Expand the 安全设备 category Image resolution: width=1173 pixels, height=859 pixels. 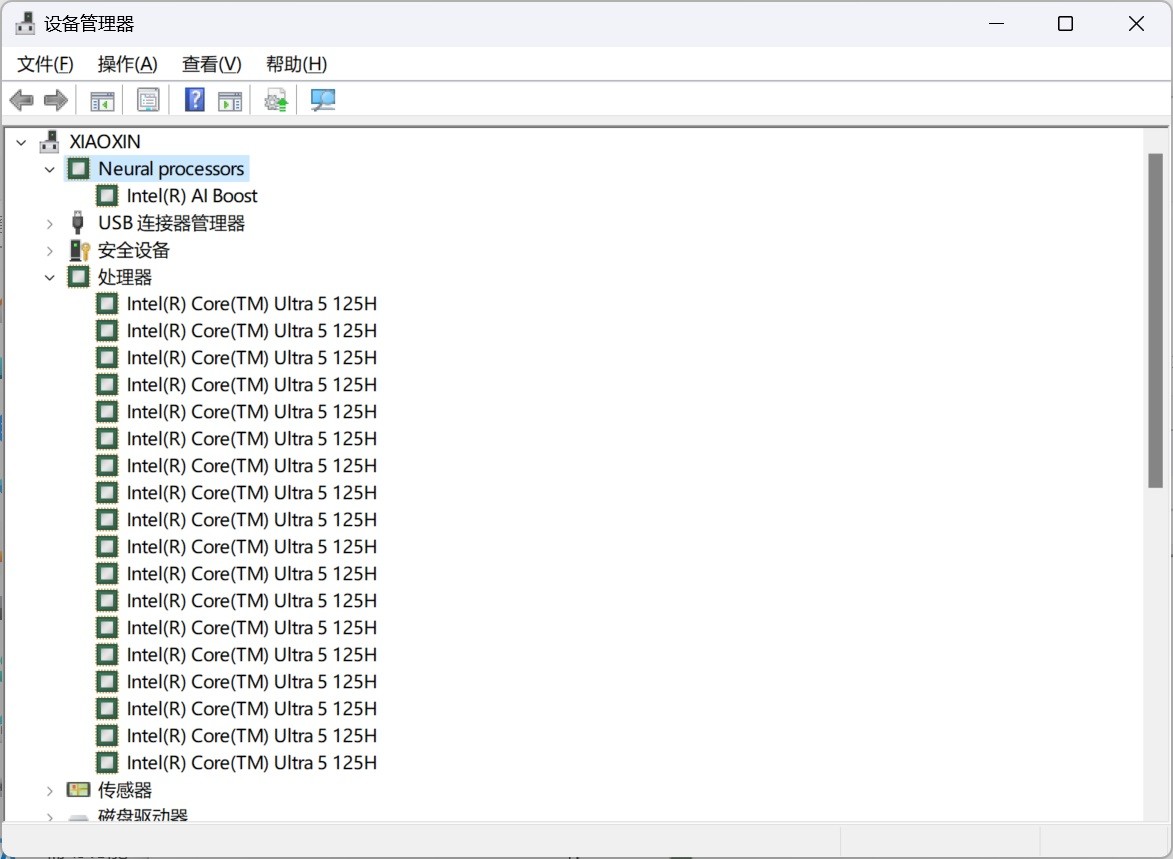50,250
